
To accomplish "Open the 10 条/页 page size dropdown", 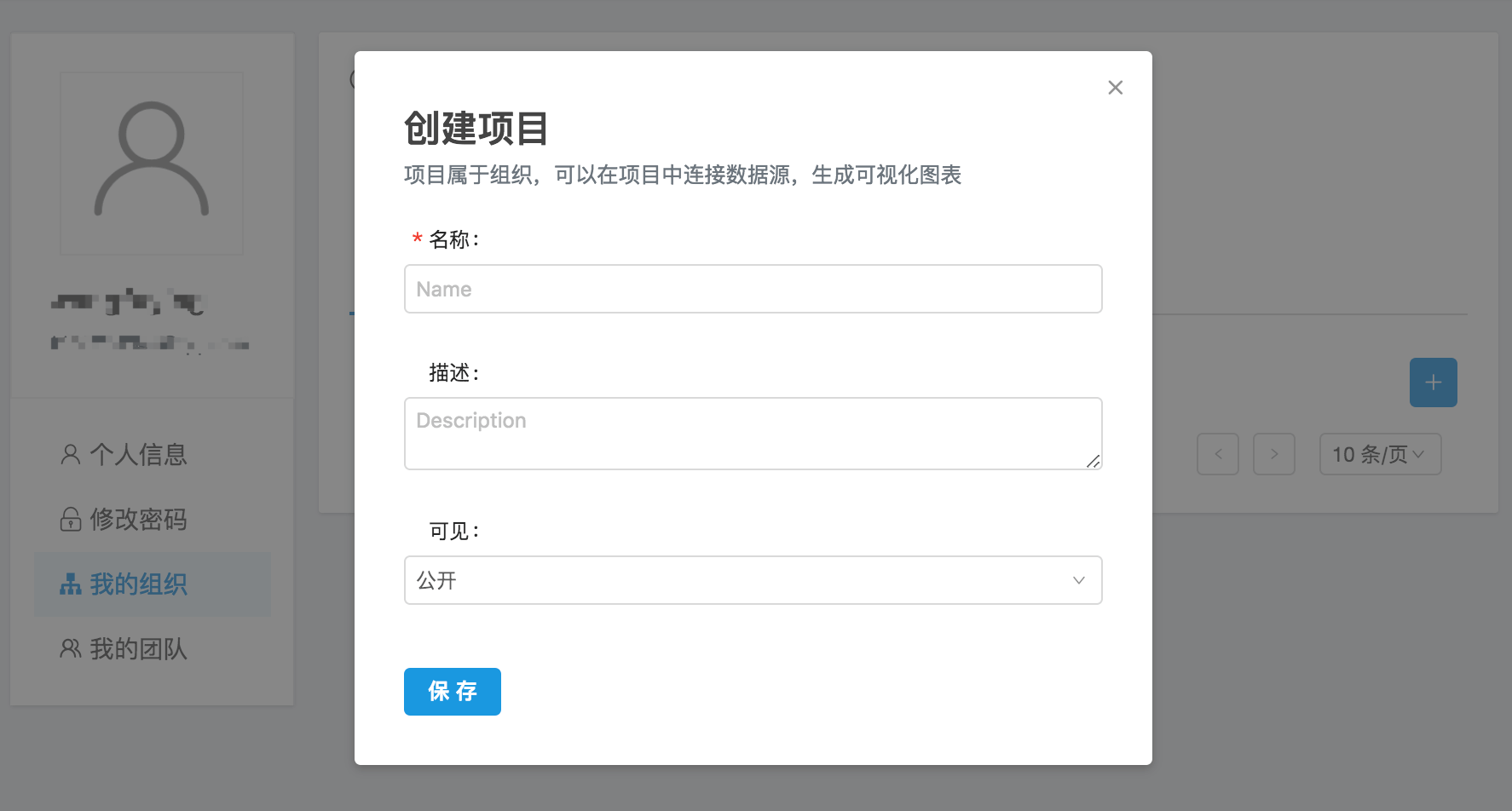I will click(1380, 454).
